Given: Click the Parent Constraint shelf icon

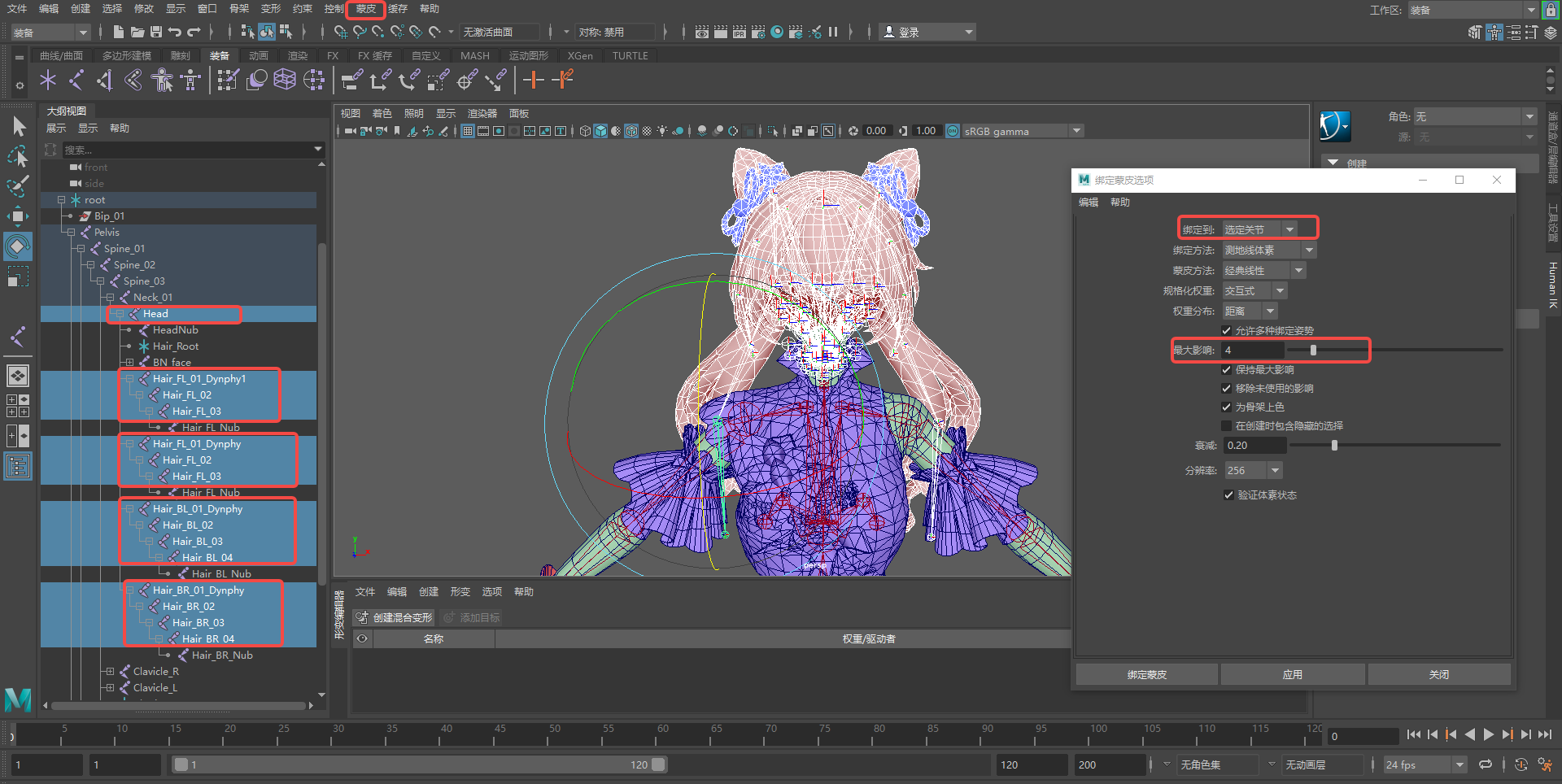Looking at the screenshot, I should coord(352,80).
